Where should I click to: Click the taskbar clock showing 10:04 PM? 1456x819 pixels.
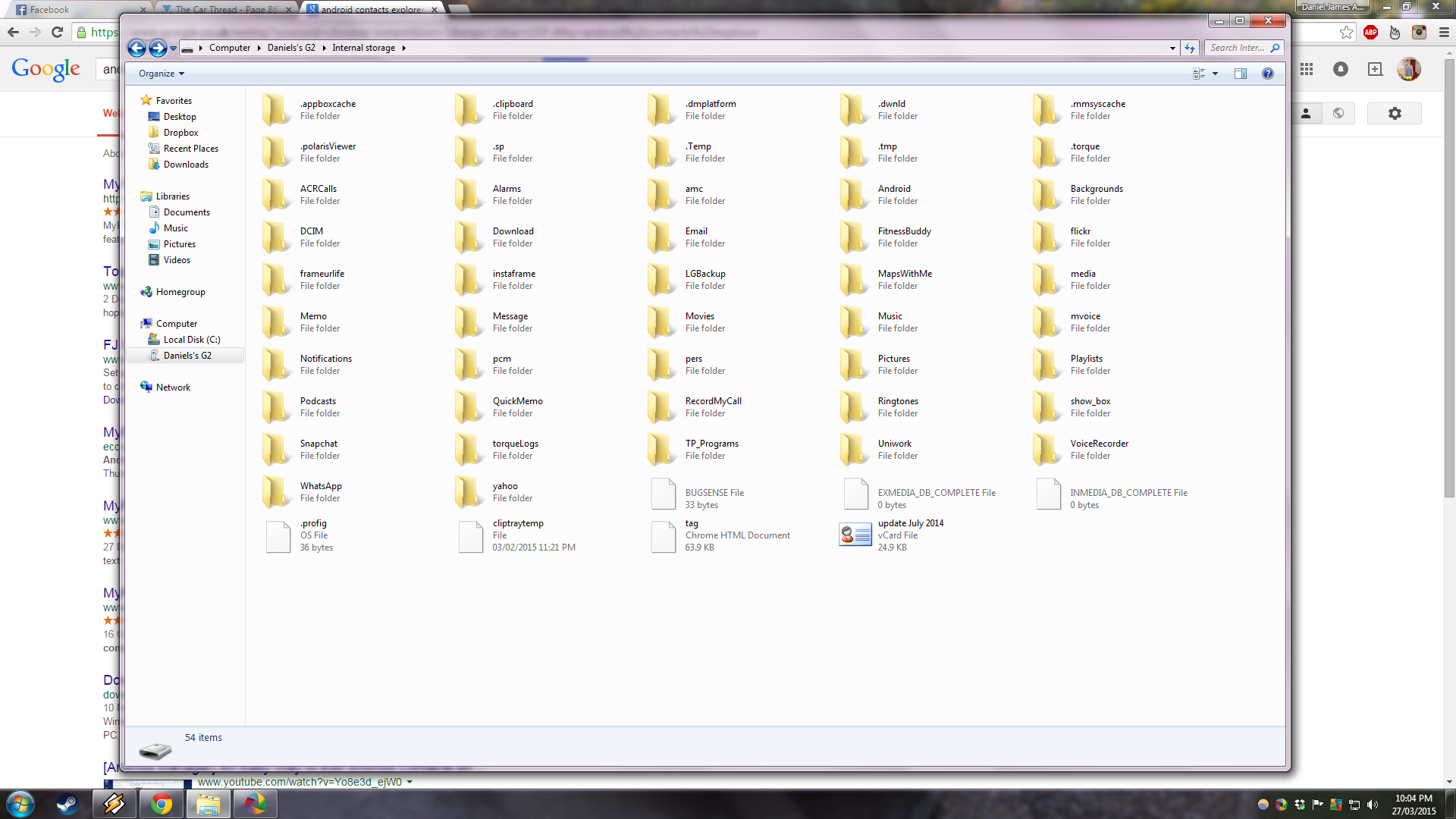1414,804
